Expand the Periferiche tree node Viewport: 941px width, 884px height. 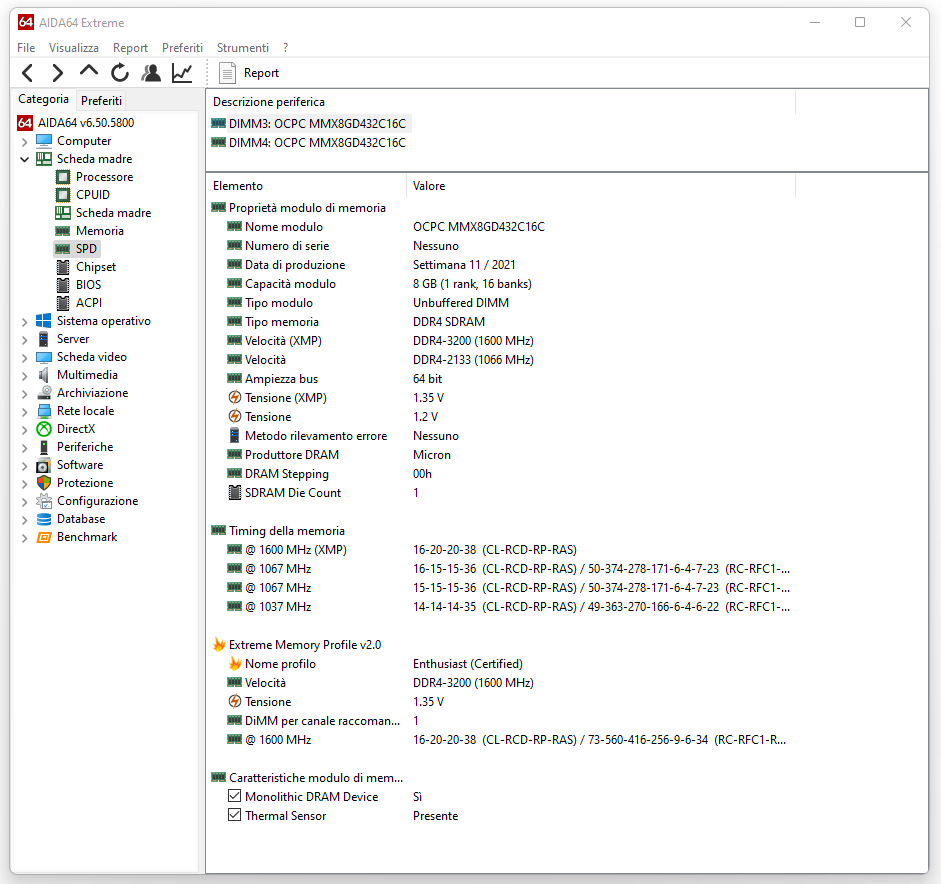click(25, 448)
